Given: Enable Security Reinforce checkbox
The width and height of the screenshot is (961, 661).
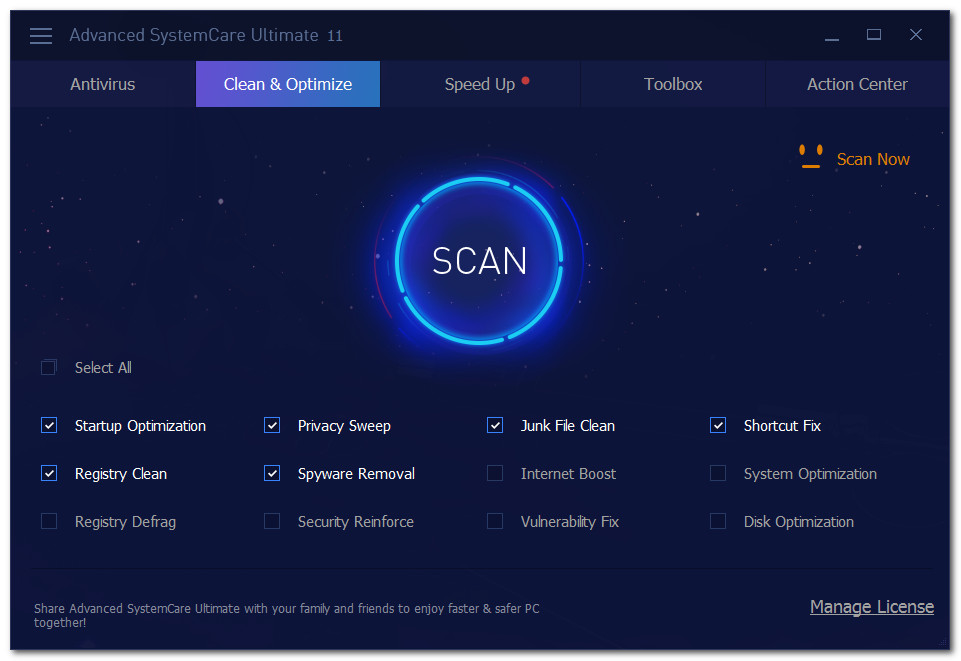Looking at the screenshot, I should click(272, 521).
